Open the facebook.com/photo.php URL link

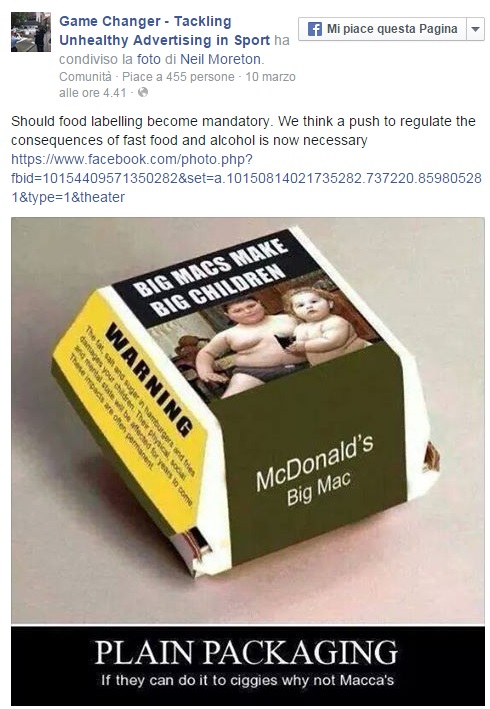point(246,178)
